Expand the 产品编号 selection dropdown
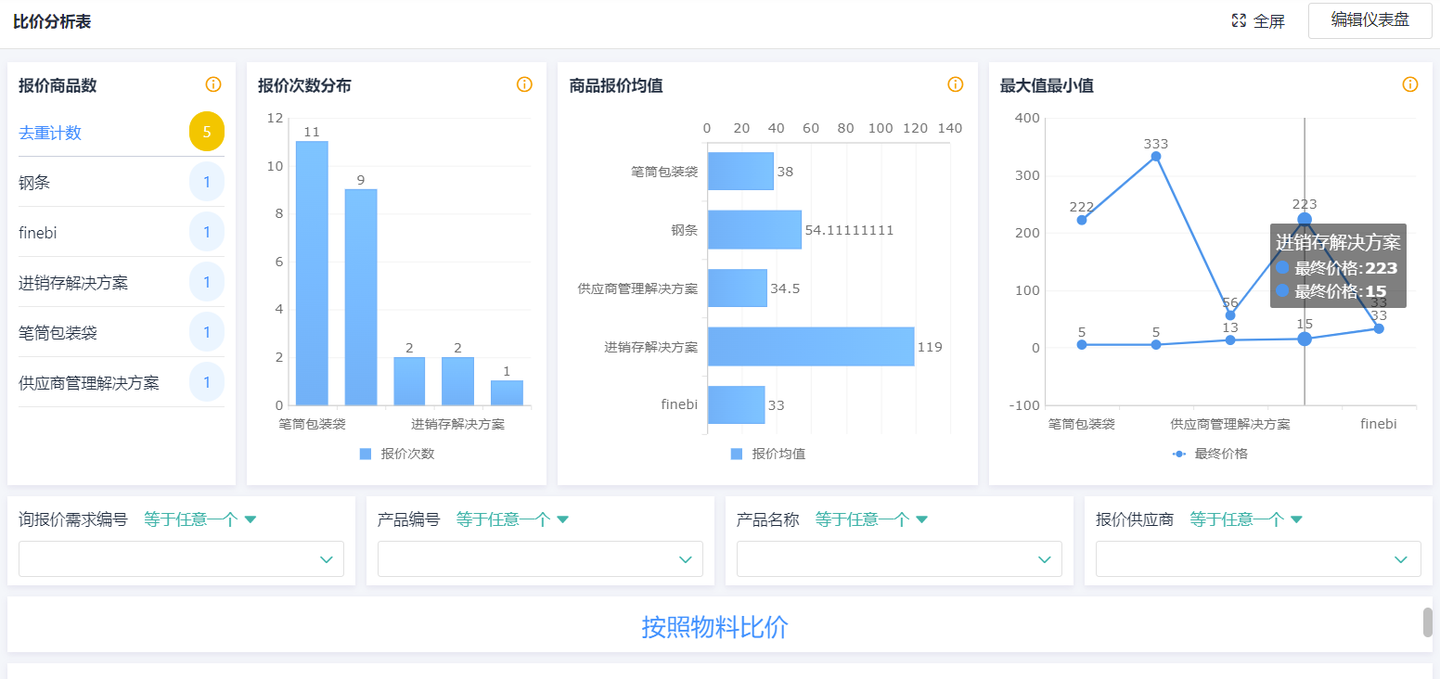 539,559
